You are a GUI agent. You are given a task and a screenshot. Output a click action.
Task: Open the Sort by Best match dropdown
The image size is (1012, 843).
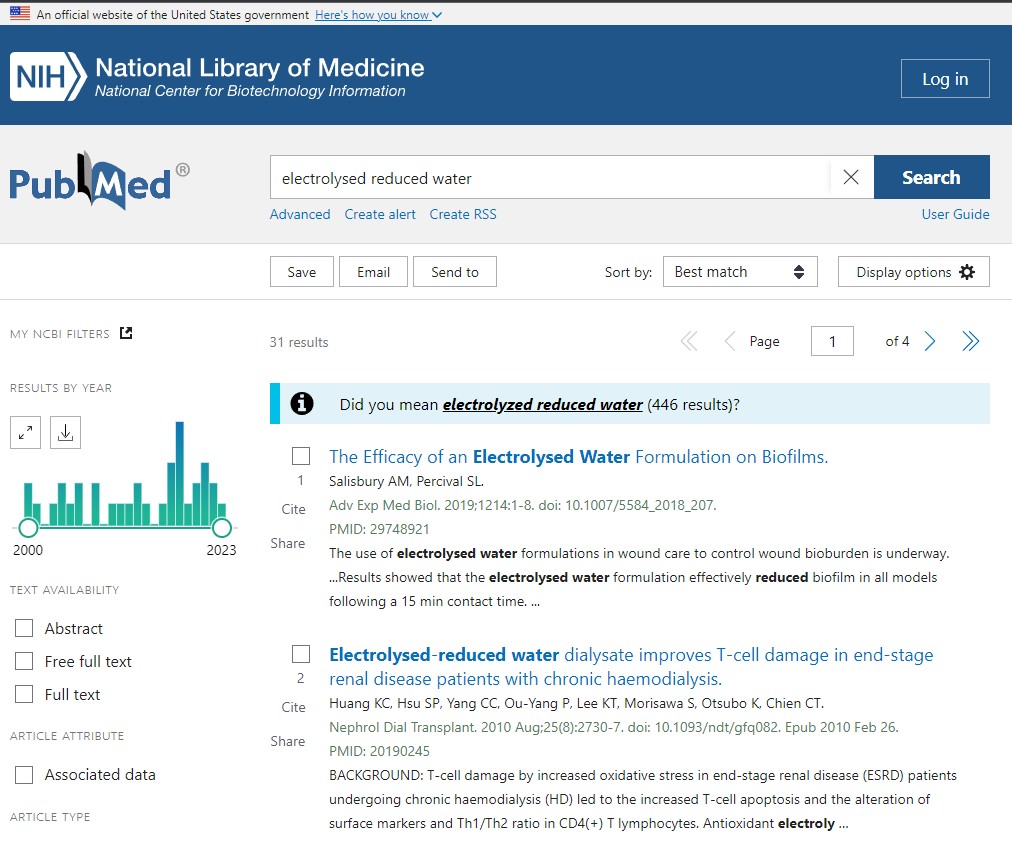tap(740, 272)
